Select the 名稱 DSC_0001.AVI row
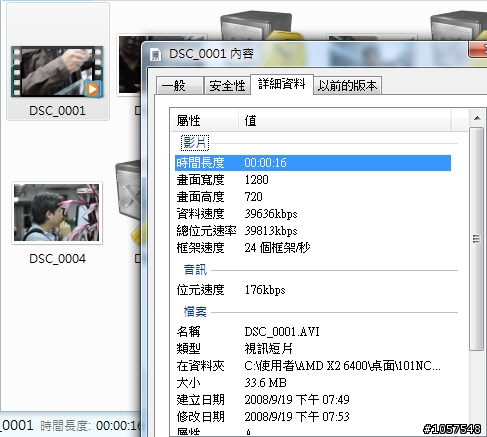The image size is (487, 437). (313, 332)
